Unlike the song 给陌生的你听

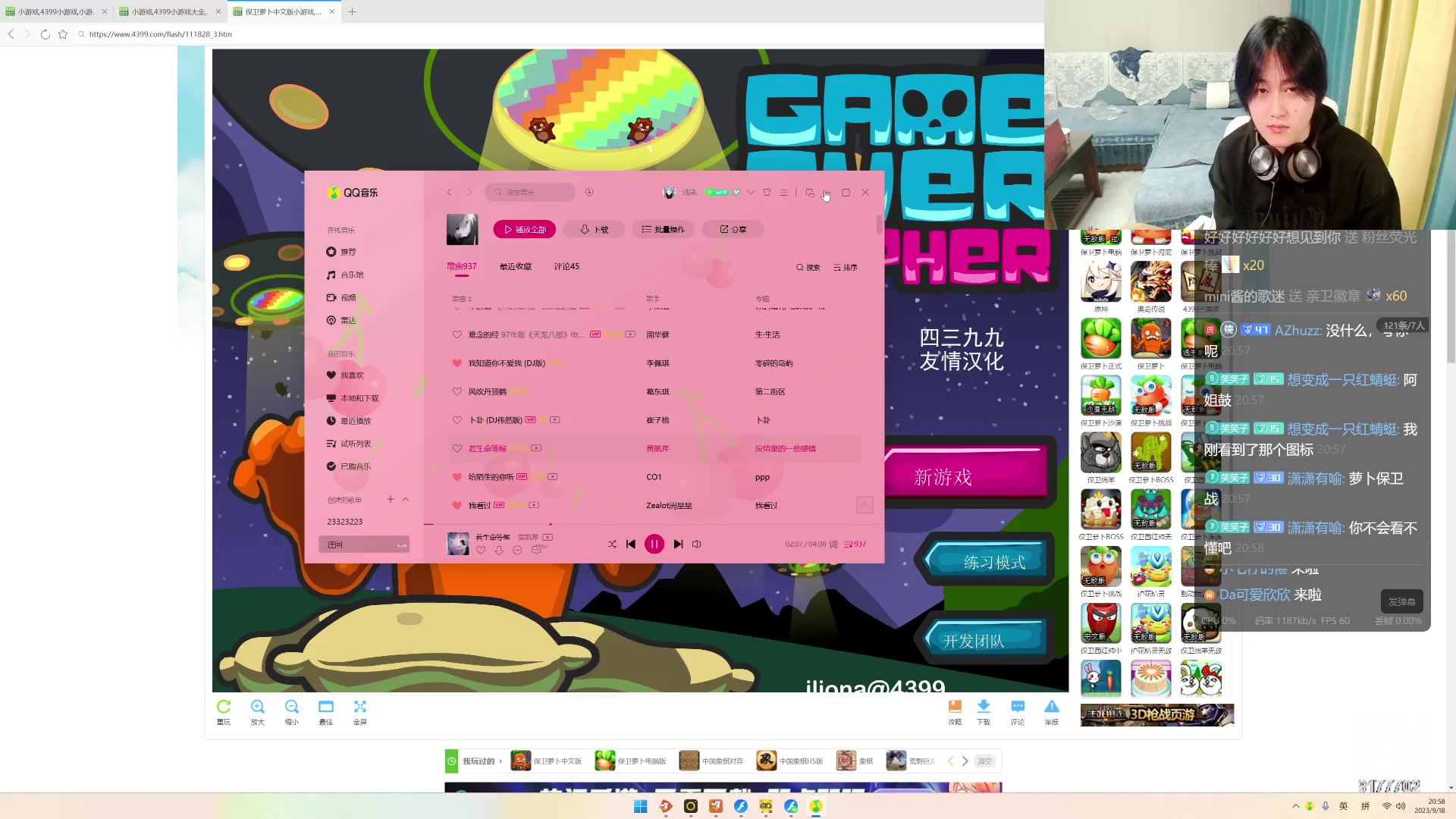pyautogui.click(x=457, y=477)
